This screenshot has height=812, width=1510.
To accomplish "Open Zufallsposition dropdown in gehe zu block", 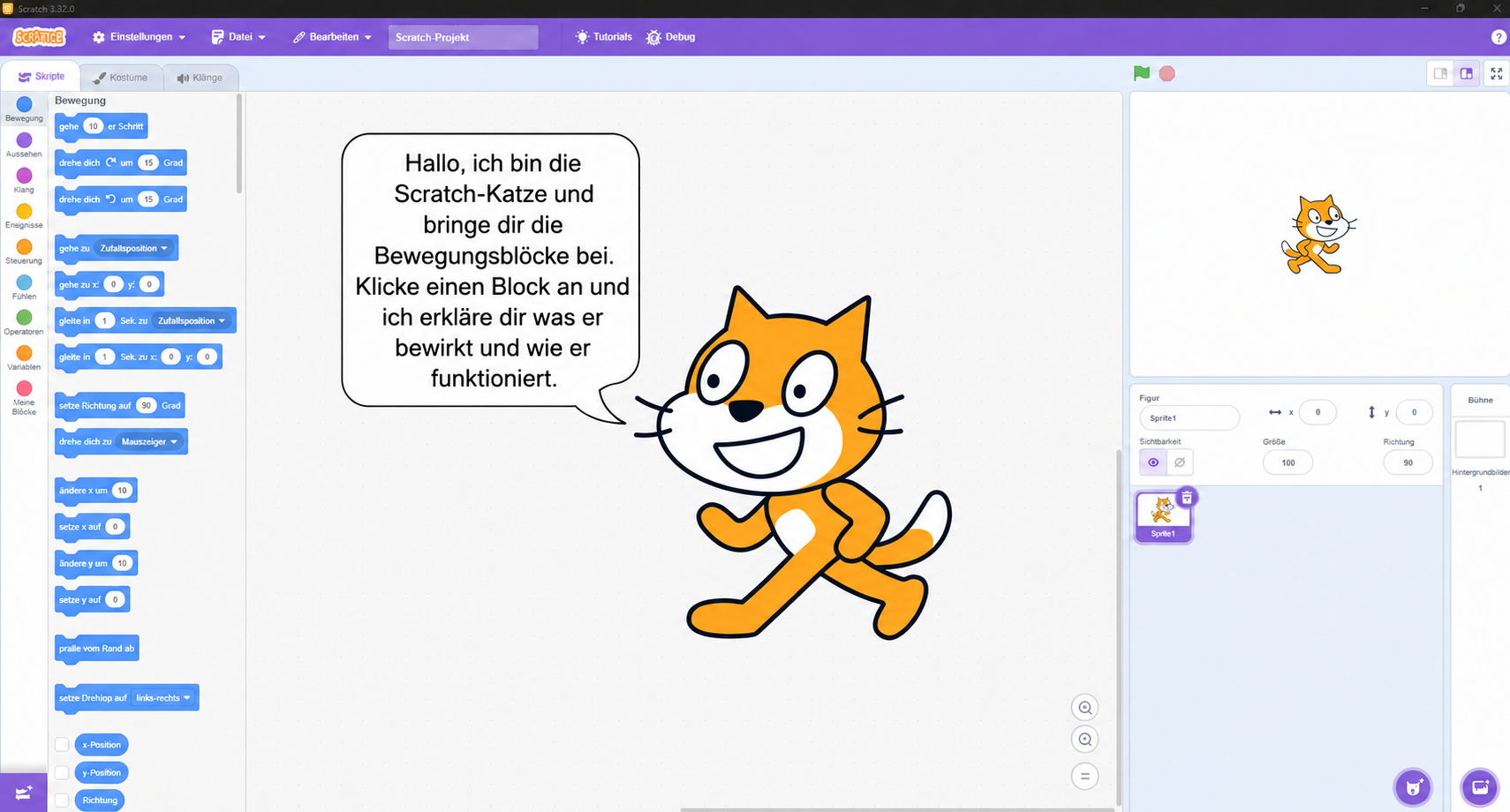I will click(133, 248).
